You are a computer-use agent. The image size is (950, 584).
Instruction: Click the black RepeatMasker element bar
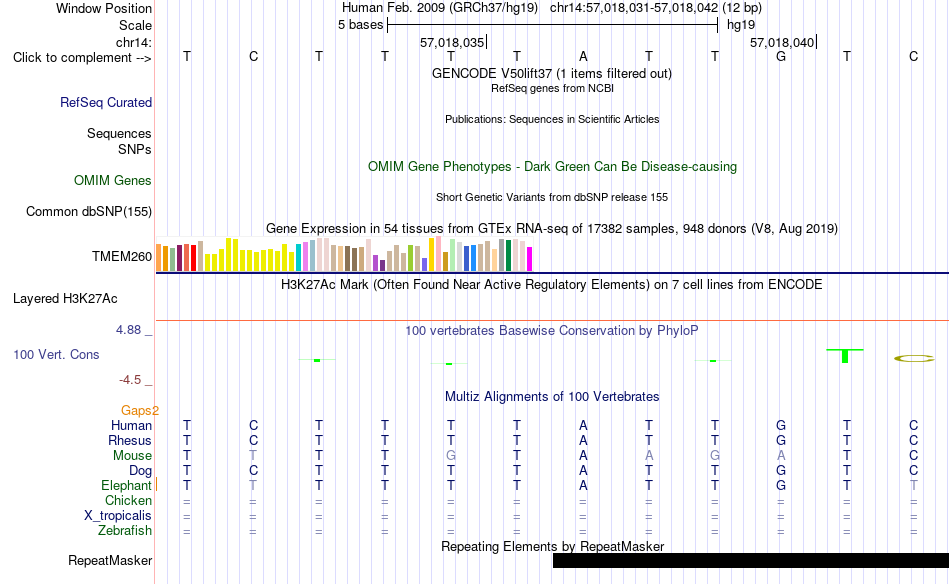coord(751,560)
